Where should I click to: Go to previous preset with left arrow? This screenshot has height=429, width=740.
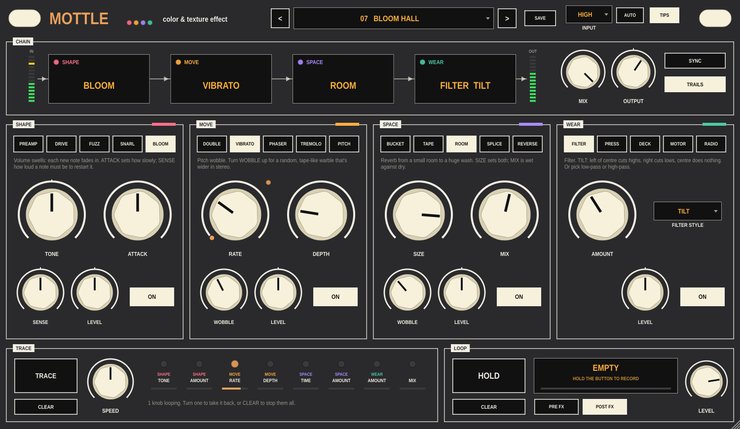(280, 18)
